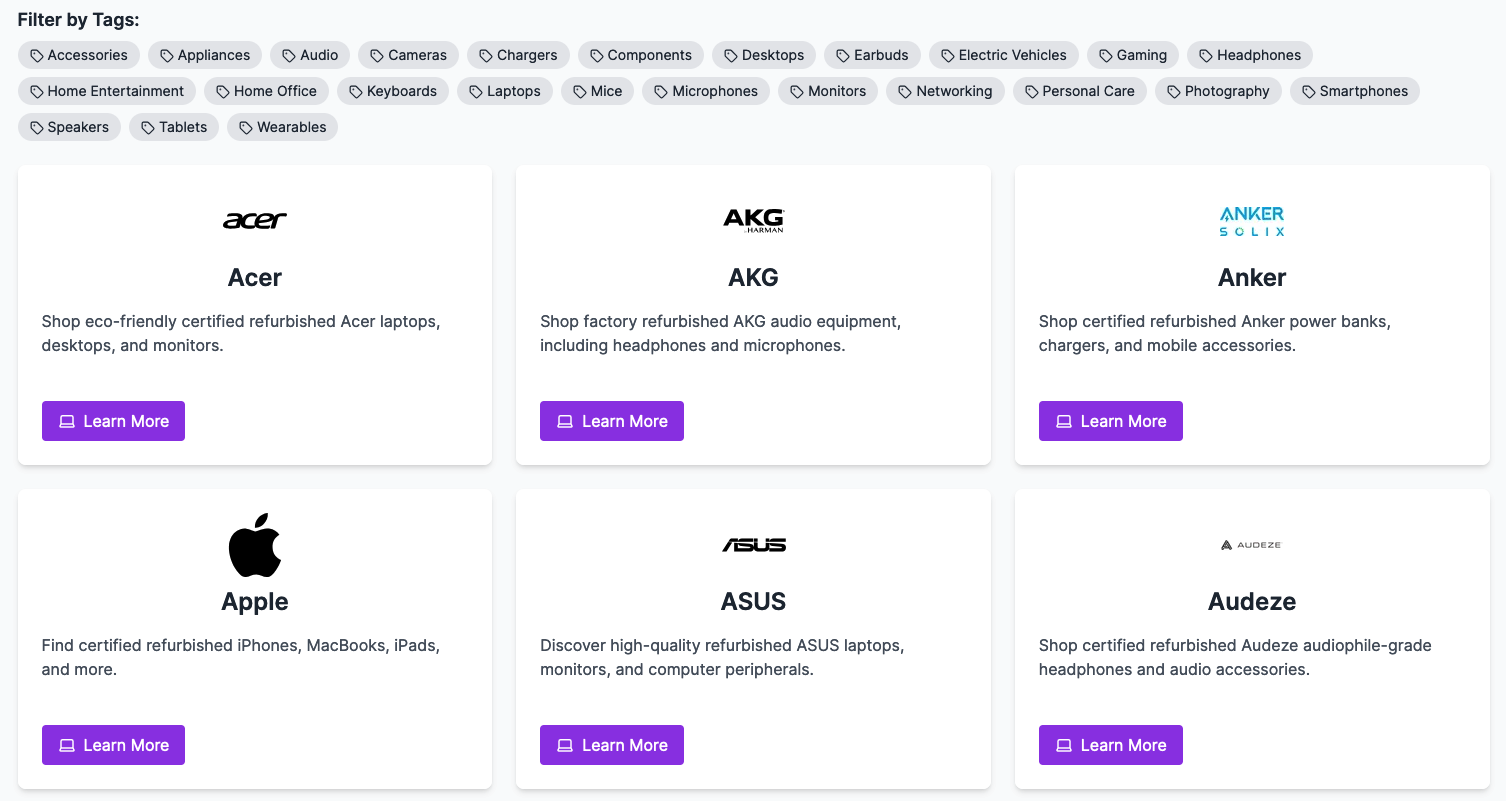Apply the Personal Care tag
1506x801 pixels.
[x=1079, y=91]
